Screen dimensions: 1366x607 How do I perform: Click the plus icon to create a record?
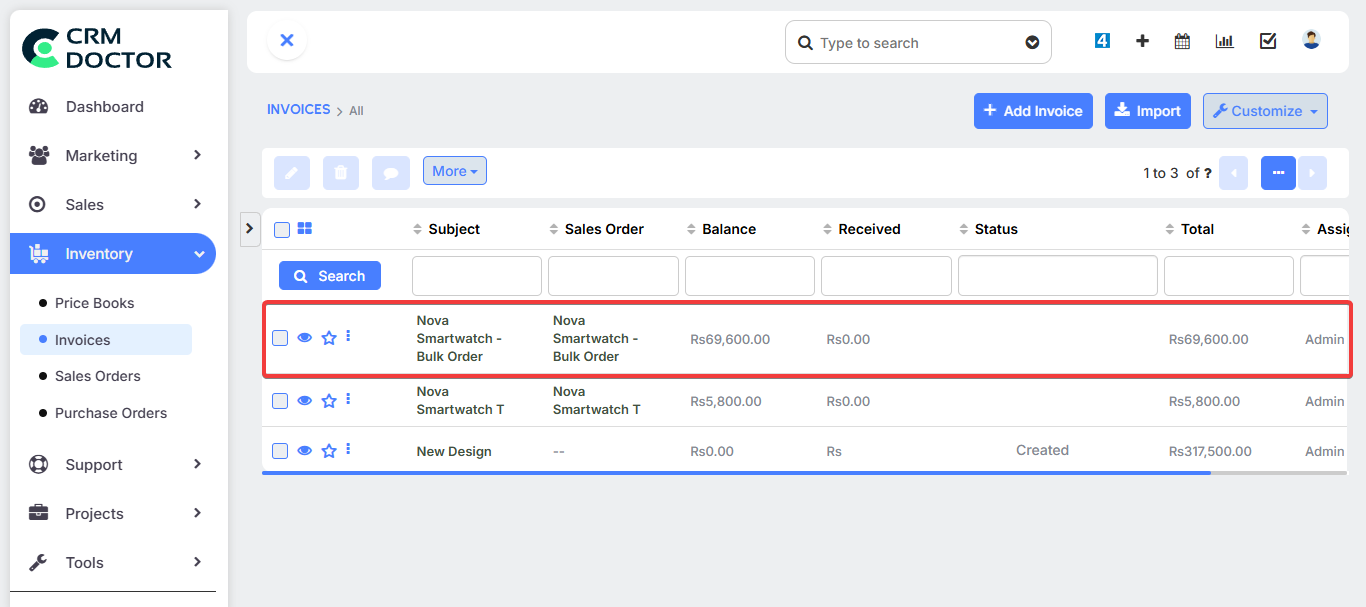[x=1141, y=40]
